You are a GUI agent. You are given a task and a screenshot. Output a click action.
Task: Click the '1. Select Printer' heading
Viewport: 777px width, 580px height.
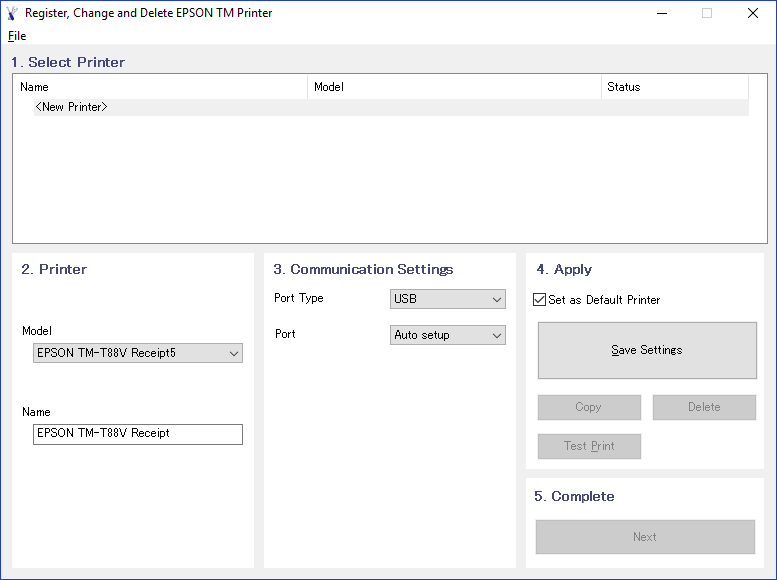(x=68, y=62)
